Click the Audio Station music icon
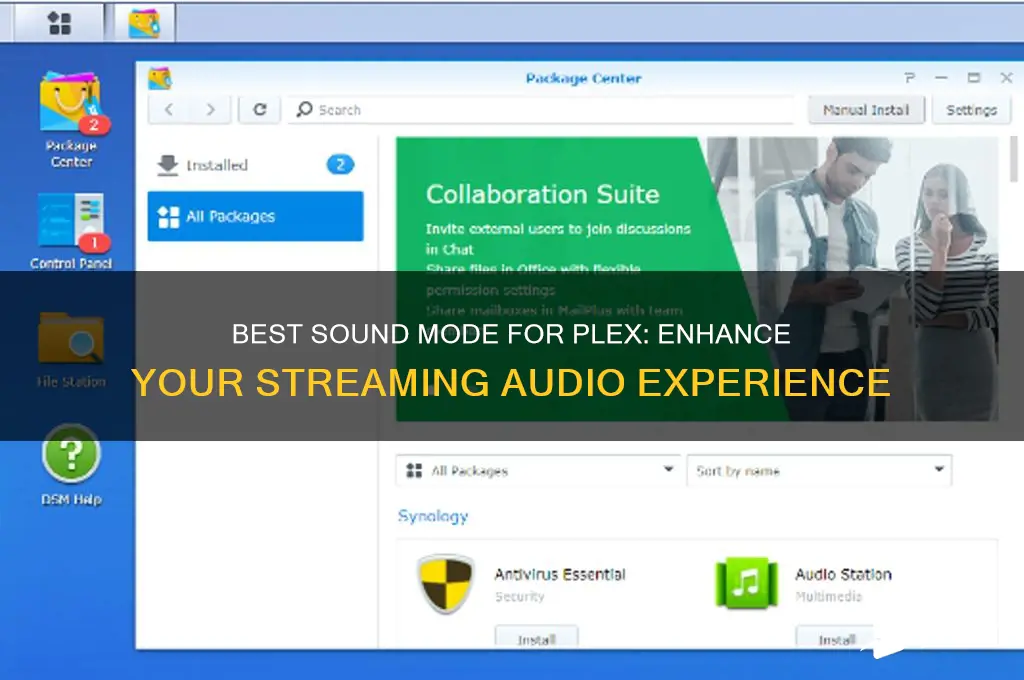The height and width of the screenshot is (680, 1024). coord(746,583)
